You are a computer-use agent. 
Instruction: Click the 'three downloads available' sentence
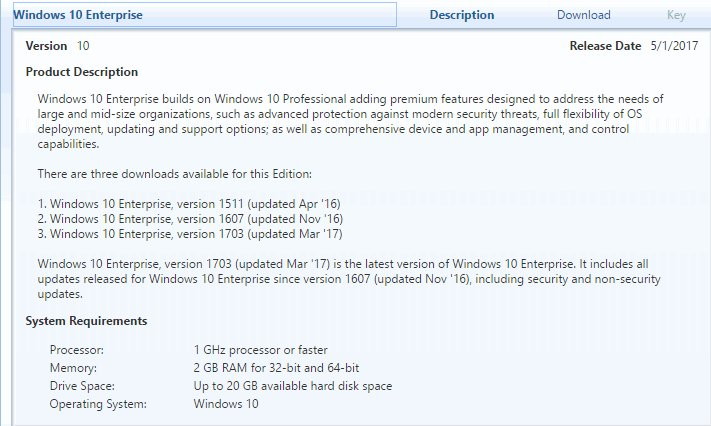click(175, 174)
